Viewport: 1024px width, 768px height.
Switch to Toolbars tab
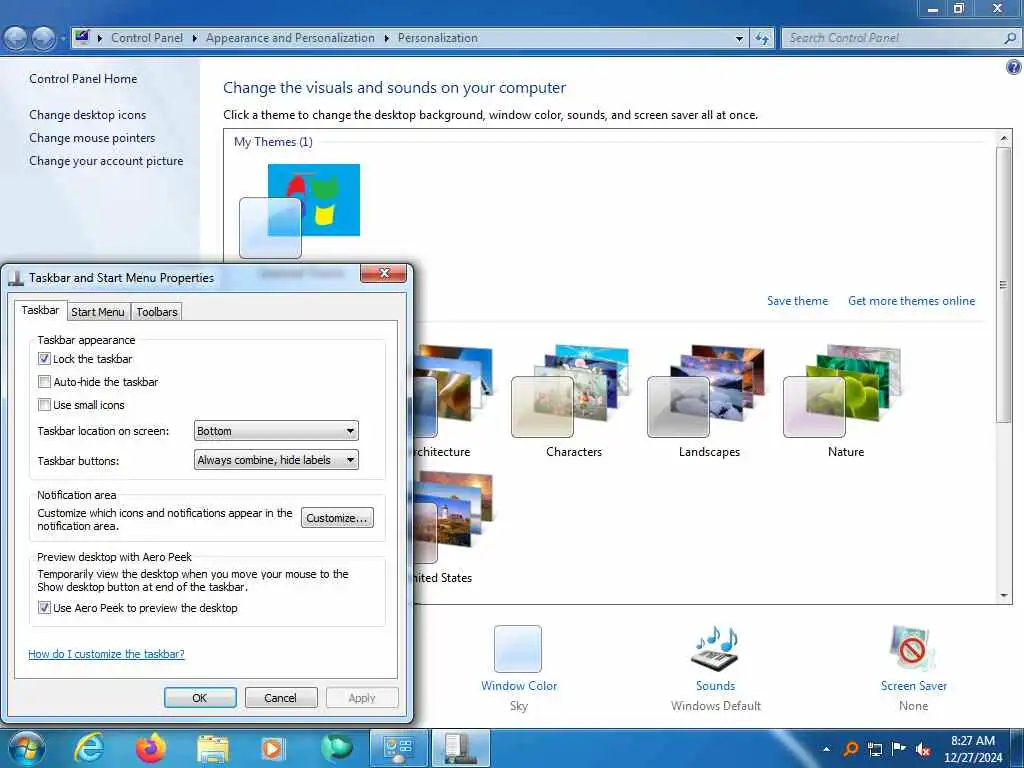tap(157, 312)
